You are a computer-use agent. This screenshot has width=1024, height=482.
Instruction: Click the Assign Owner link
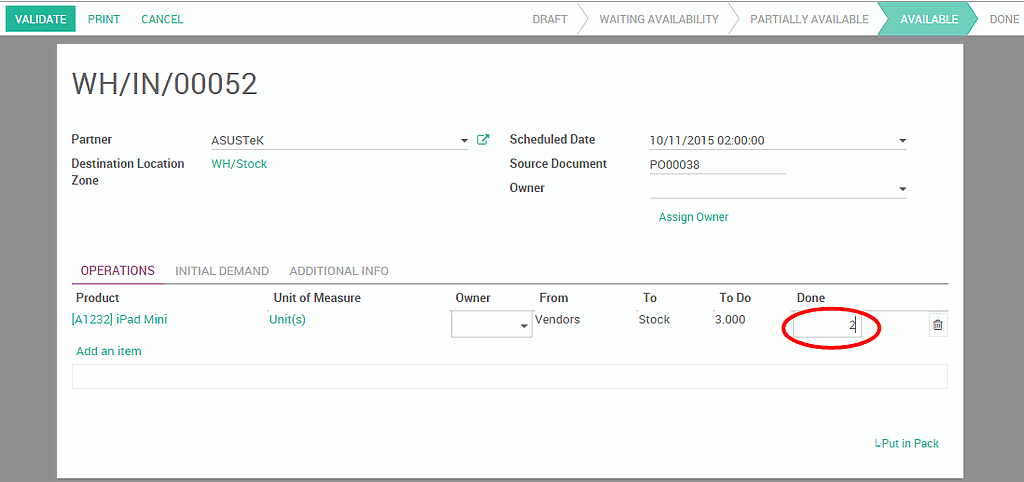pyautogui.click(x=693, y=217)
